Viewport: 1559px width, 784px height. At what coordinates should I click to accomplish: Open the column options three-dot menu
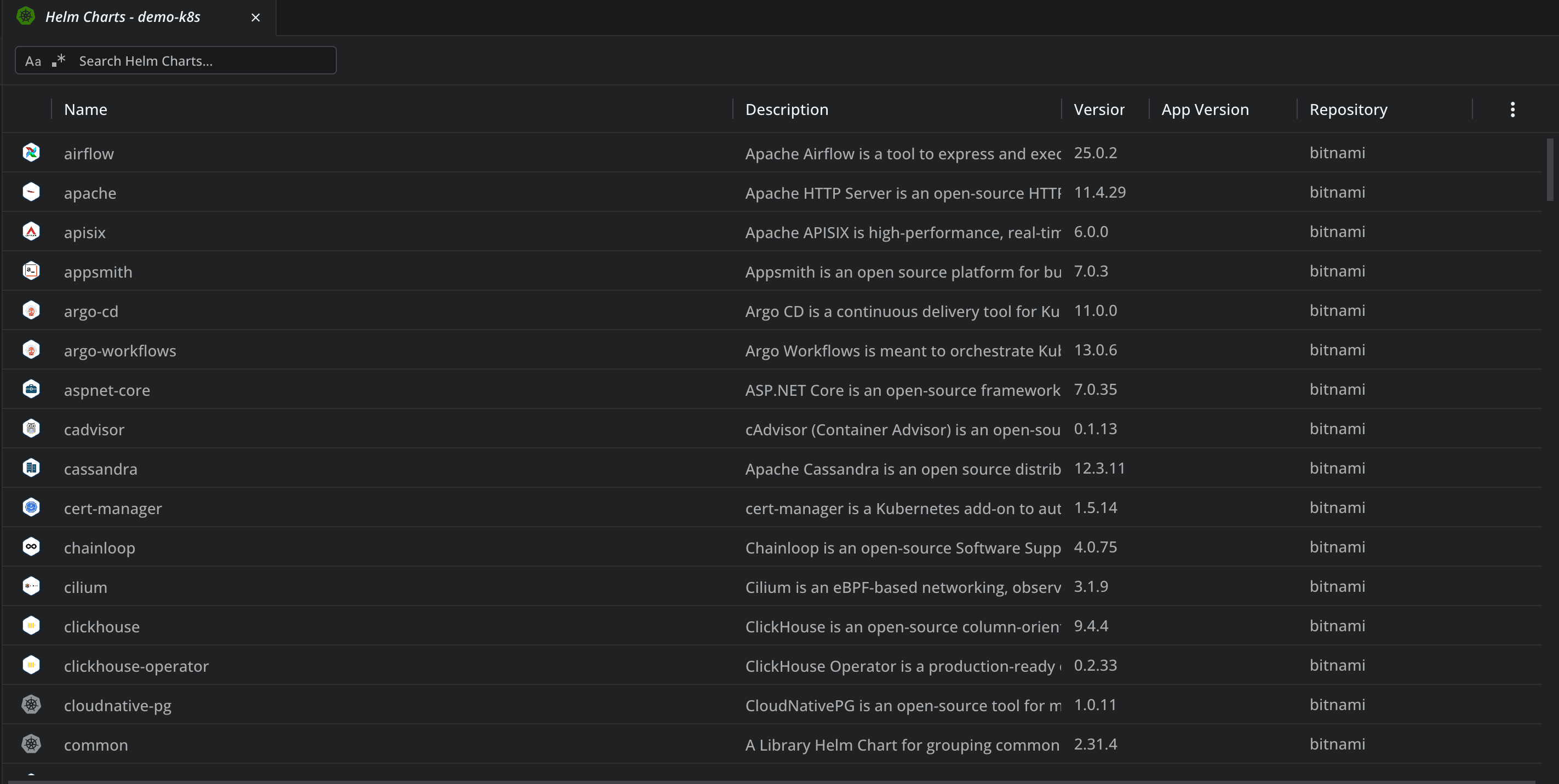click(1512, 109)
